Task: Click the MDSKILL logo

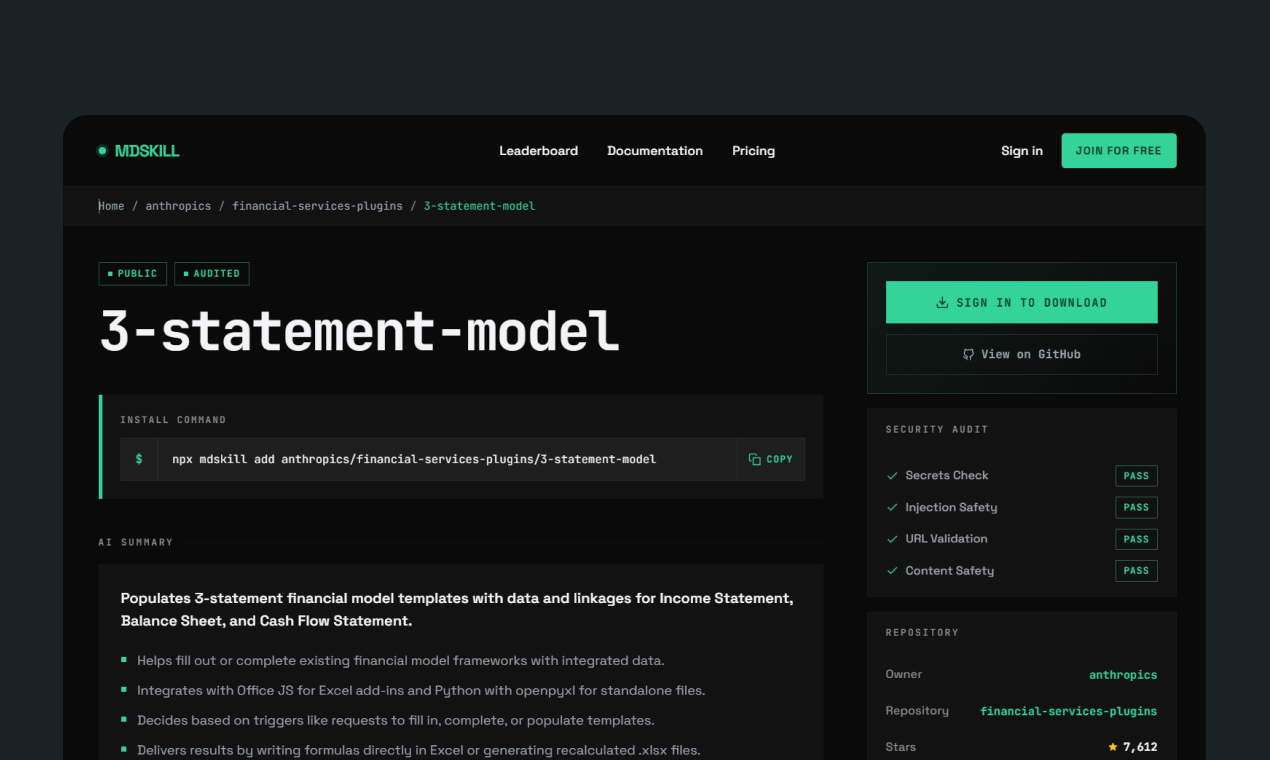Action: (138, 151)
